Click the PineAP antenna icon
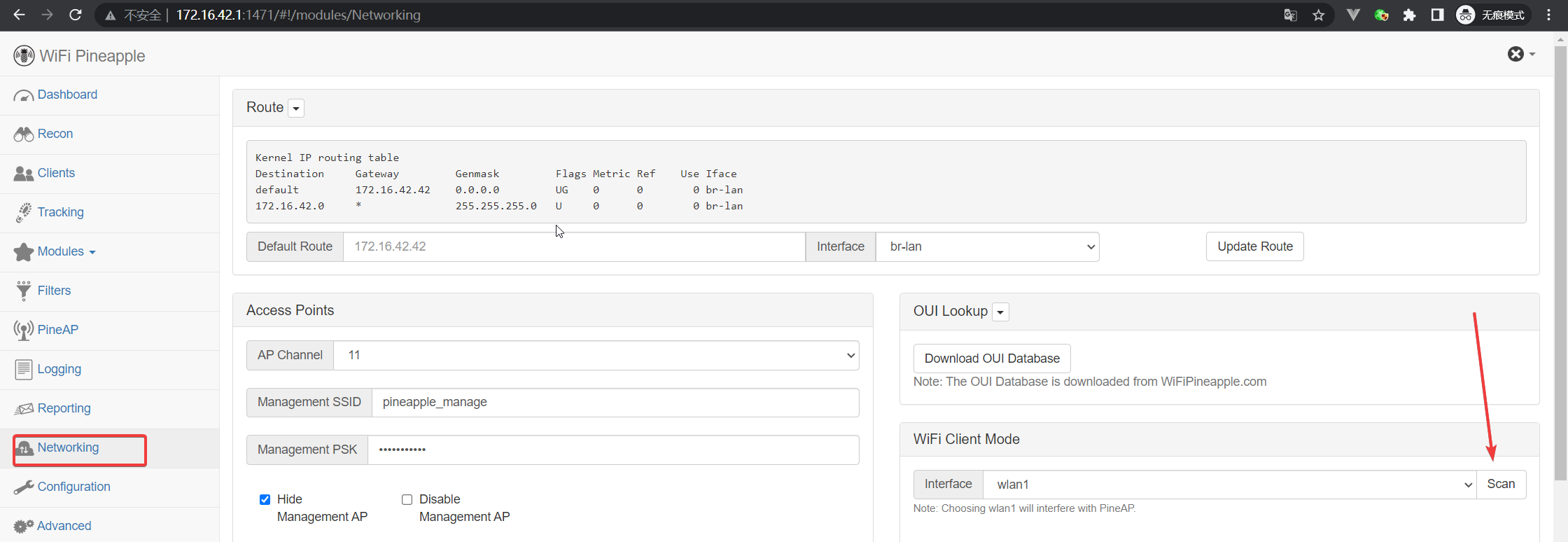The image size is (1568, 542). [24, 330]
